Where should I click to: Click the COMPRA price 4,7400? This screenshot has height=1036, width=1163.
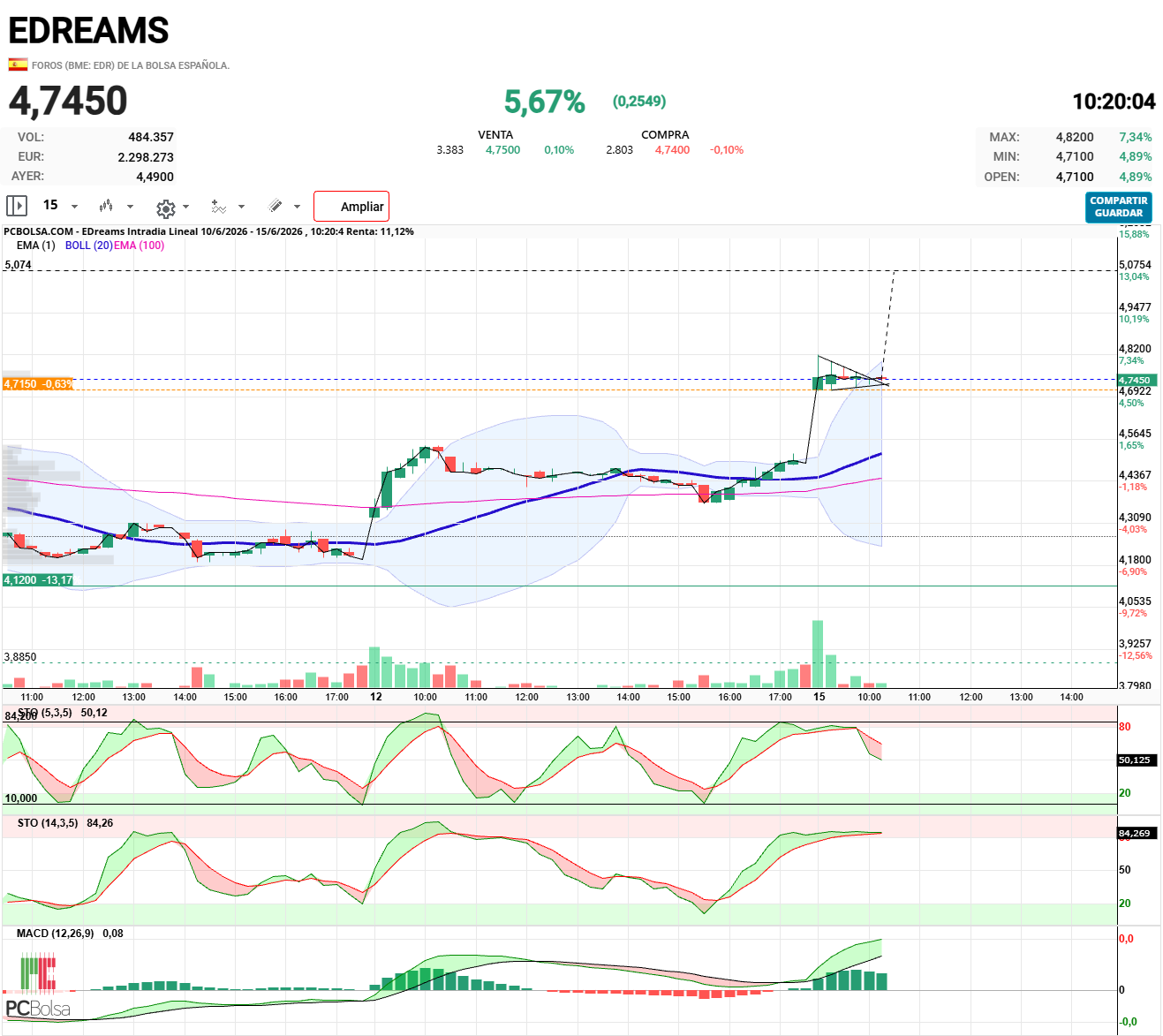point(672,150)
